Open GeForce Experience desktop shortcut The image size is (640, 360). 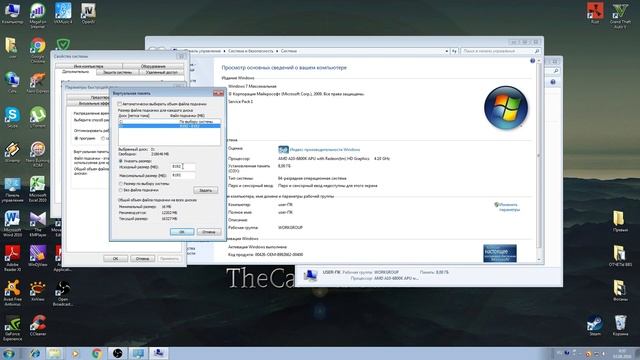(12, 327)
